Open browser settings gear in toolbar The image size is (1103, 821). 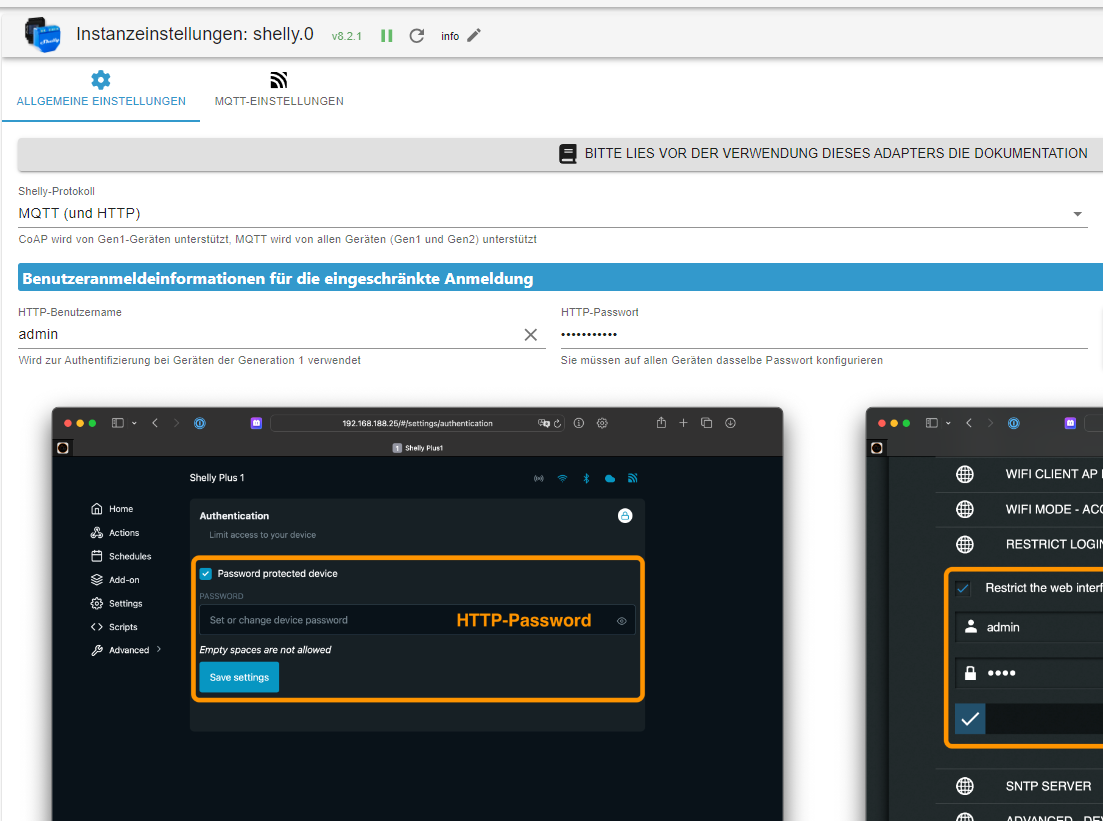602,423
